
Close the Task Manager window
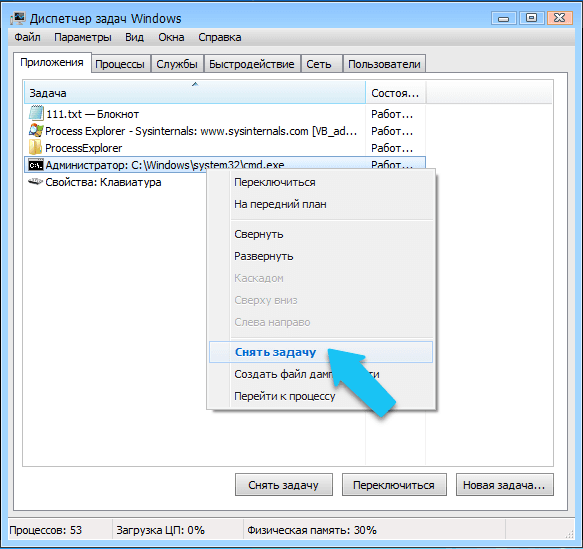(560, 18)
